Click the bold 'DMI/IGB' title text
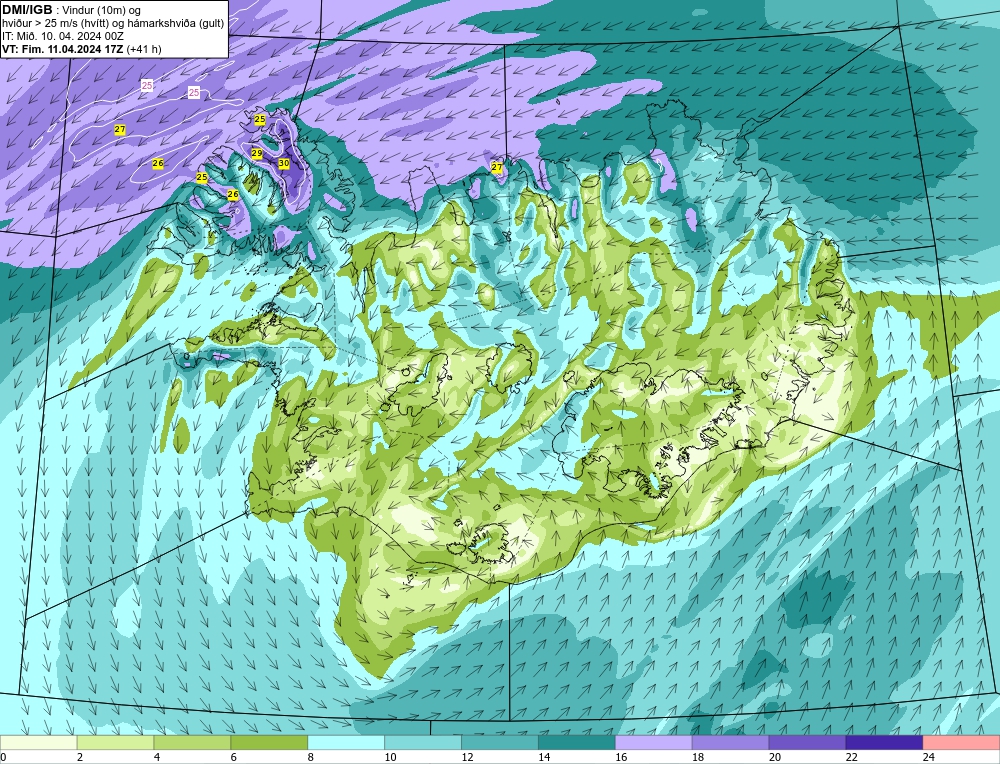 click(27, 10)
